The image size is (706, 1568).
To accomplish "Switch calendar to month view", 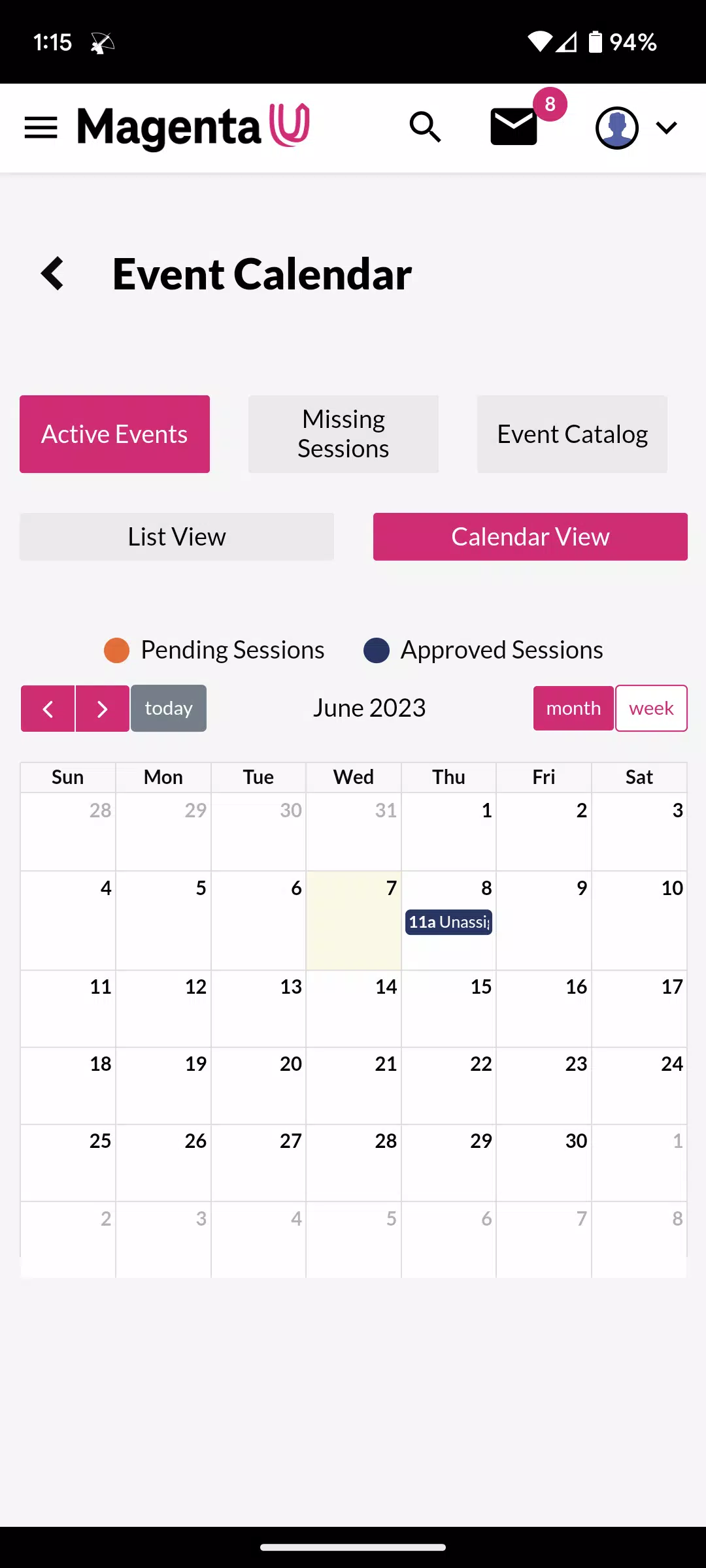I will 573,708.
